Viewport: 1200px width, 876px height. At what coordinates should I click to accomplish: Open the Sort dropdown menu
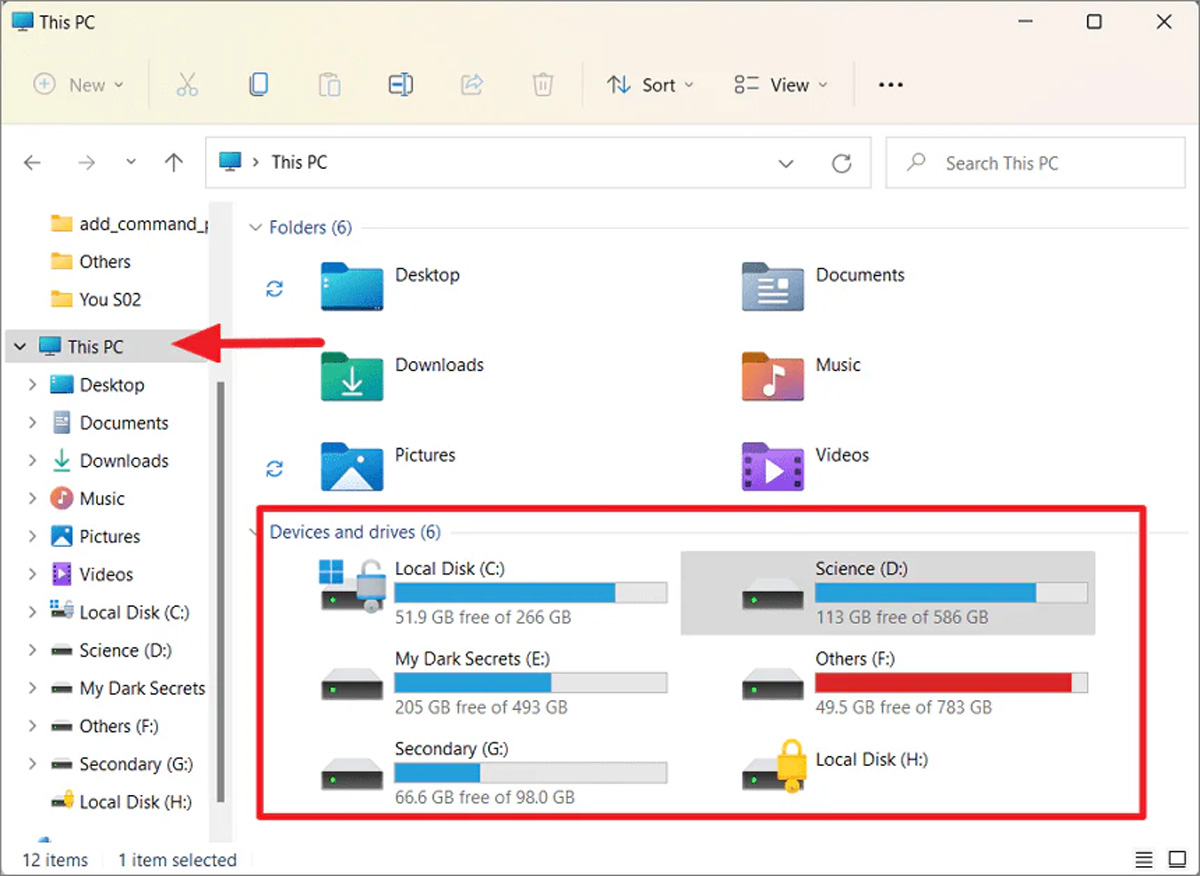click(650, 85)
